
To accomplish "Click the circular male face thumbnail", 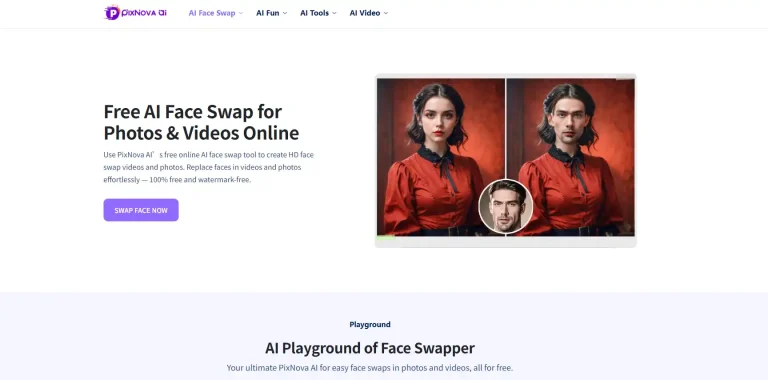I will [505, 206].
